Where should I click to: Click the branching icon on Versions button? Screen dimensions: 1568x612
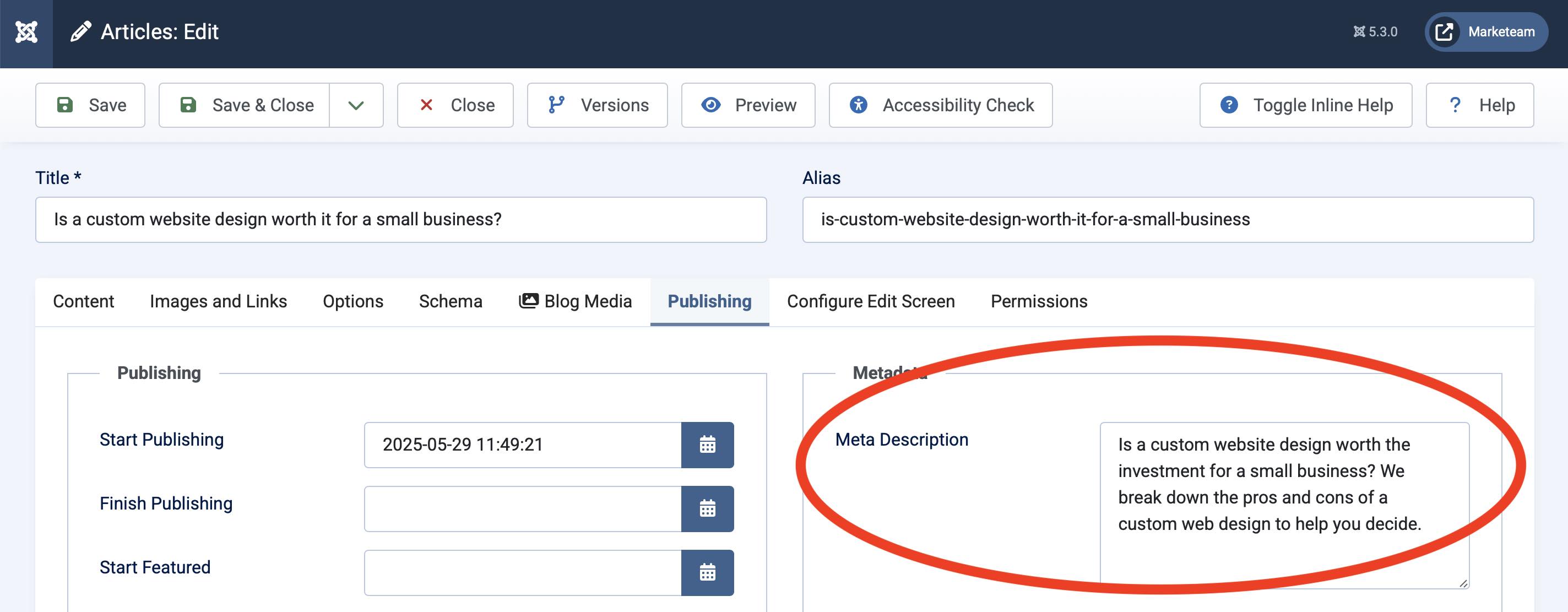tap(558, 105)
